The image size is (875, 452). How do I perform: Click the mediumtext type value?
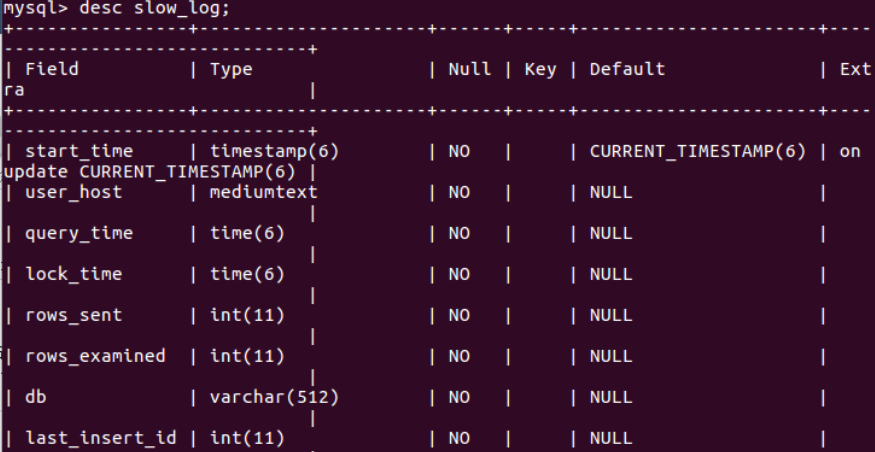[x=263, y=192]
